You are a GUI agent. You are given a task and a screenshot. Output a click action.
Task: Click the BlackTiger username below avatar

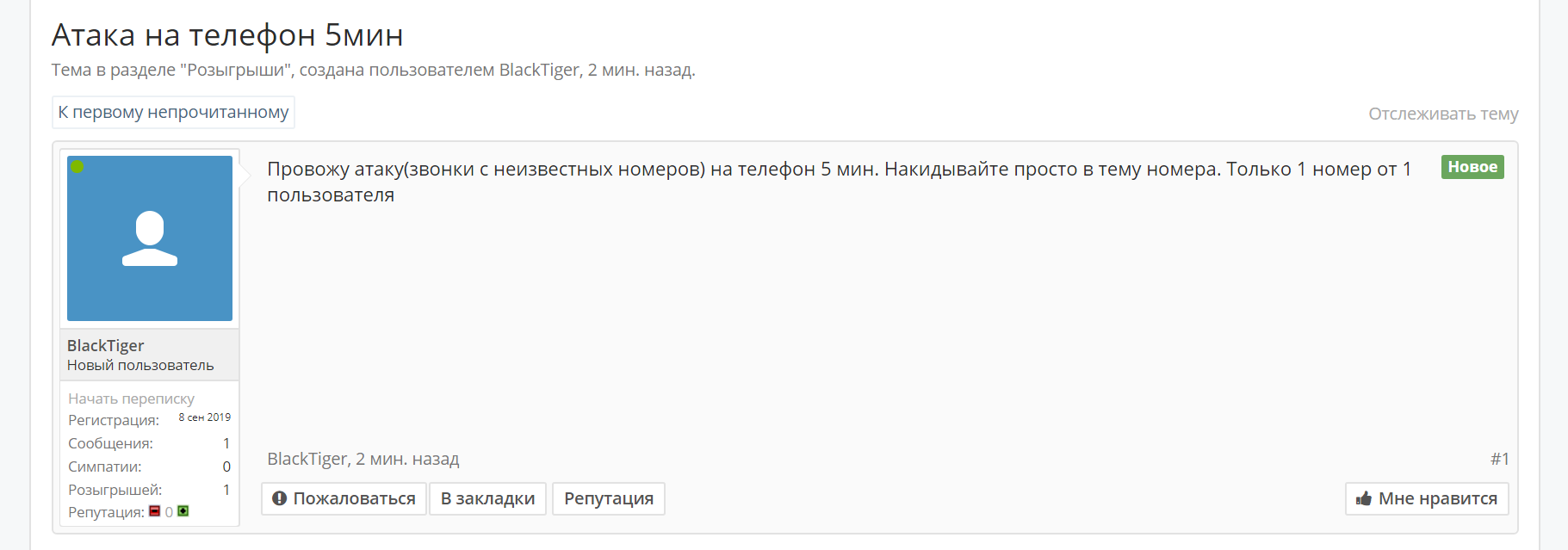tap(105, 345)
